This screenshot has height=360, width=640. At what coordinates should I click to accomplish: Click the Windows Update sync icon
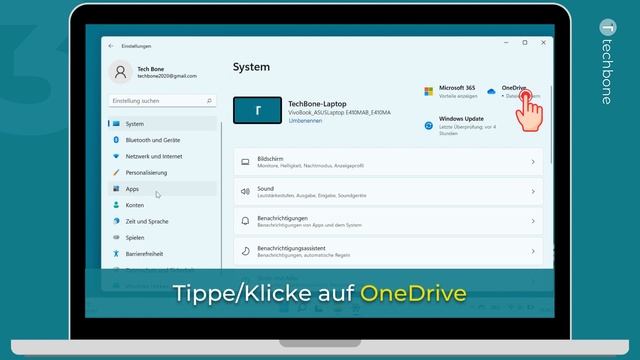coord(429,126)
